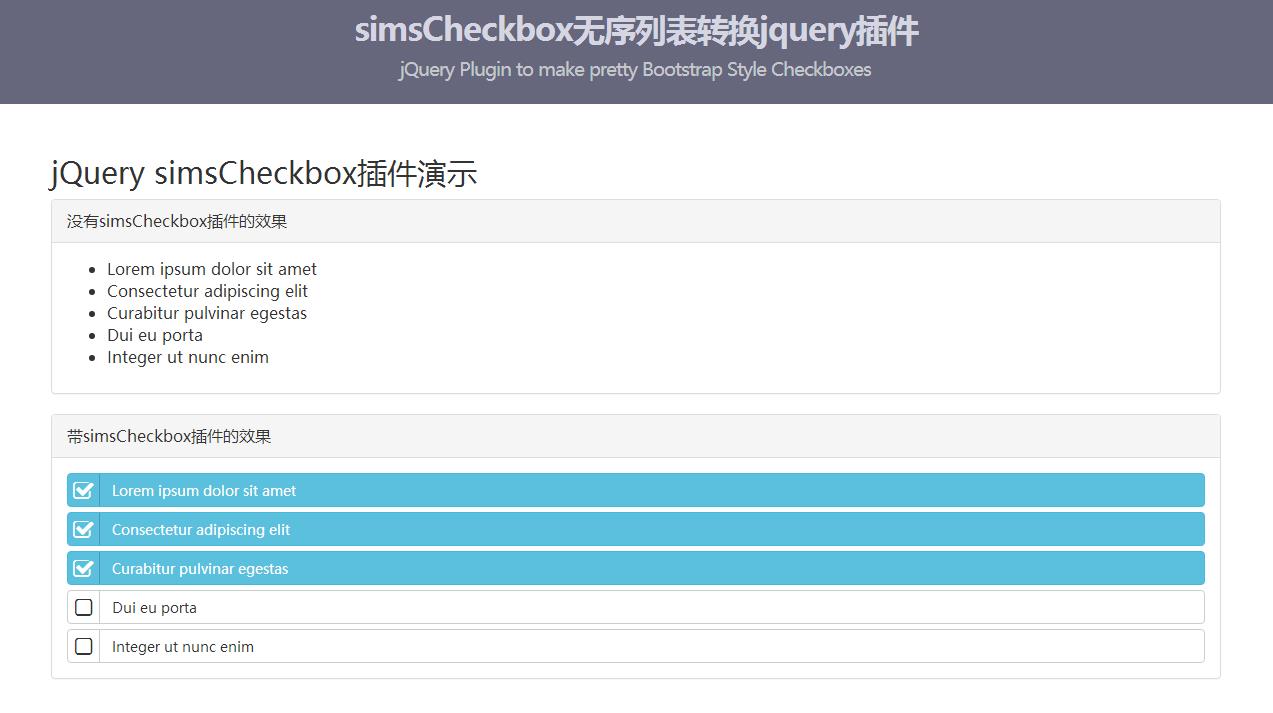Click the '带simsCheckbox插件的效果' panel header

pyautogui.click(x=636, y=436)
